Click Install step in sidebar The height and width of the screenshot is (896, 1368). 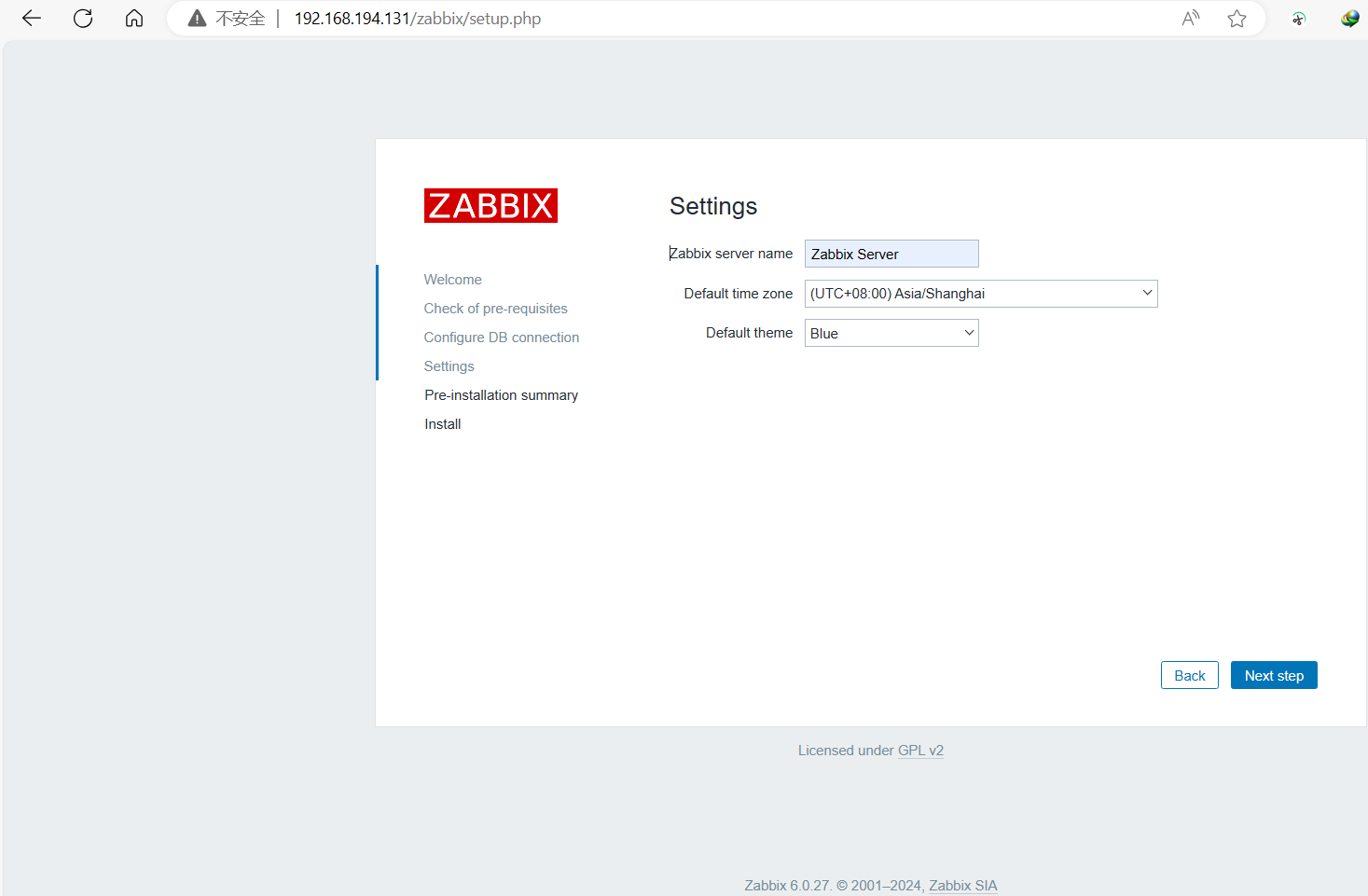443,424
